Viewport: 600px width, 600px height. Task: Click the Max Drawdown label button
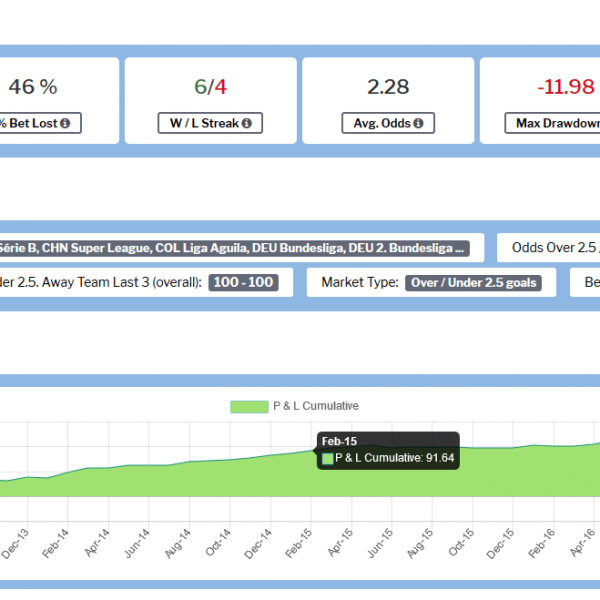553,123
